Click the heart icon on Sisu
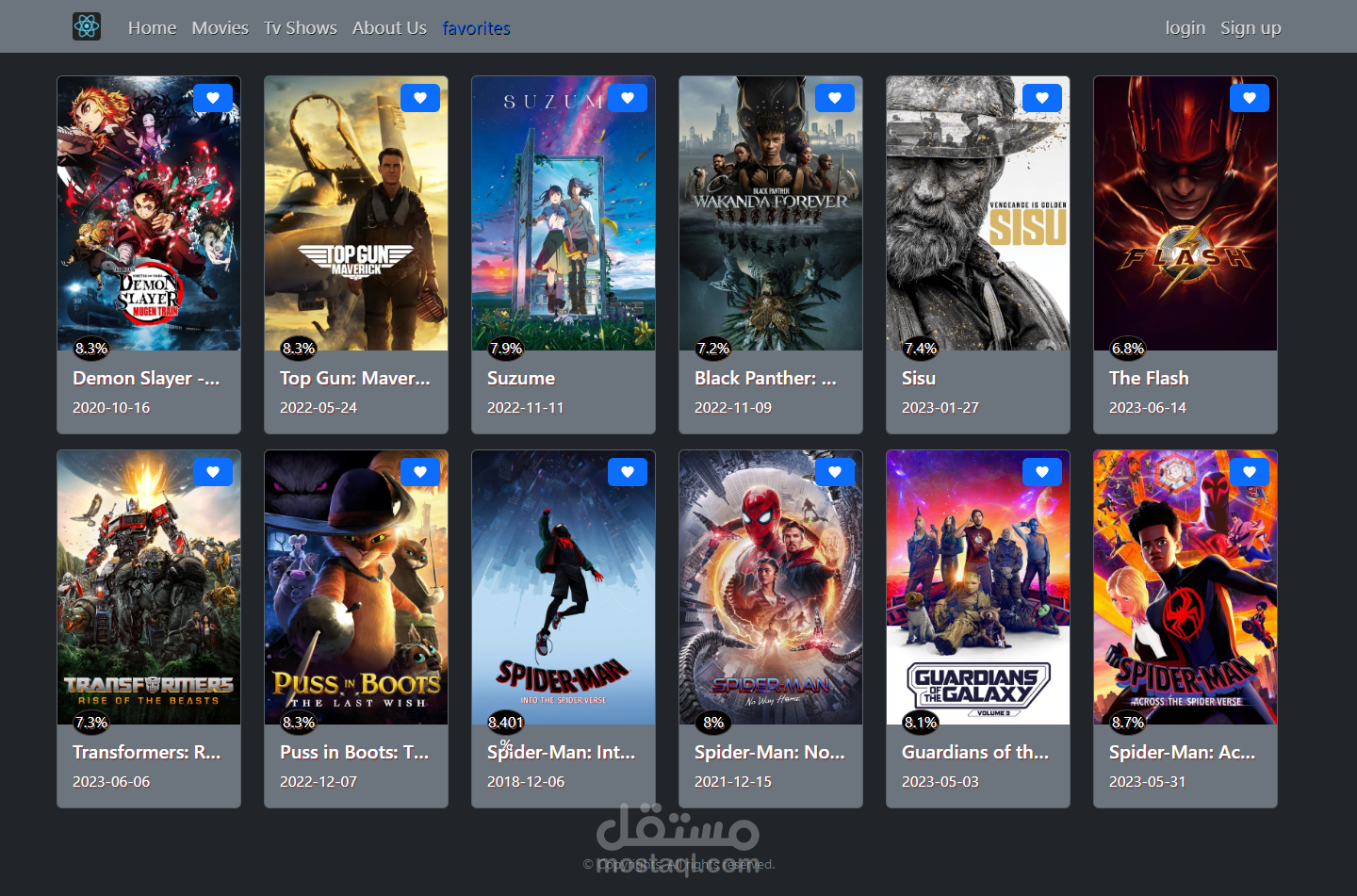The width and height of the screenshot is (1357, 896). point(1042,97)
